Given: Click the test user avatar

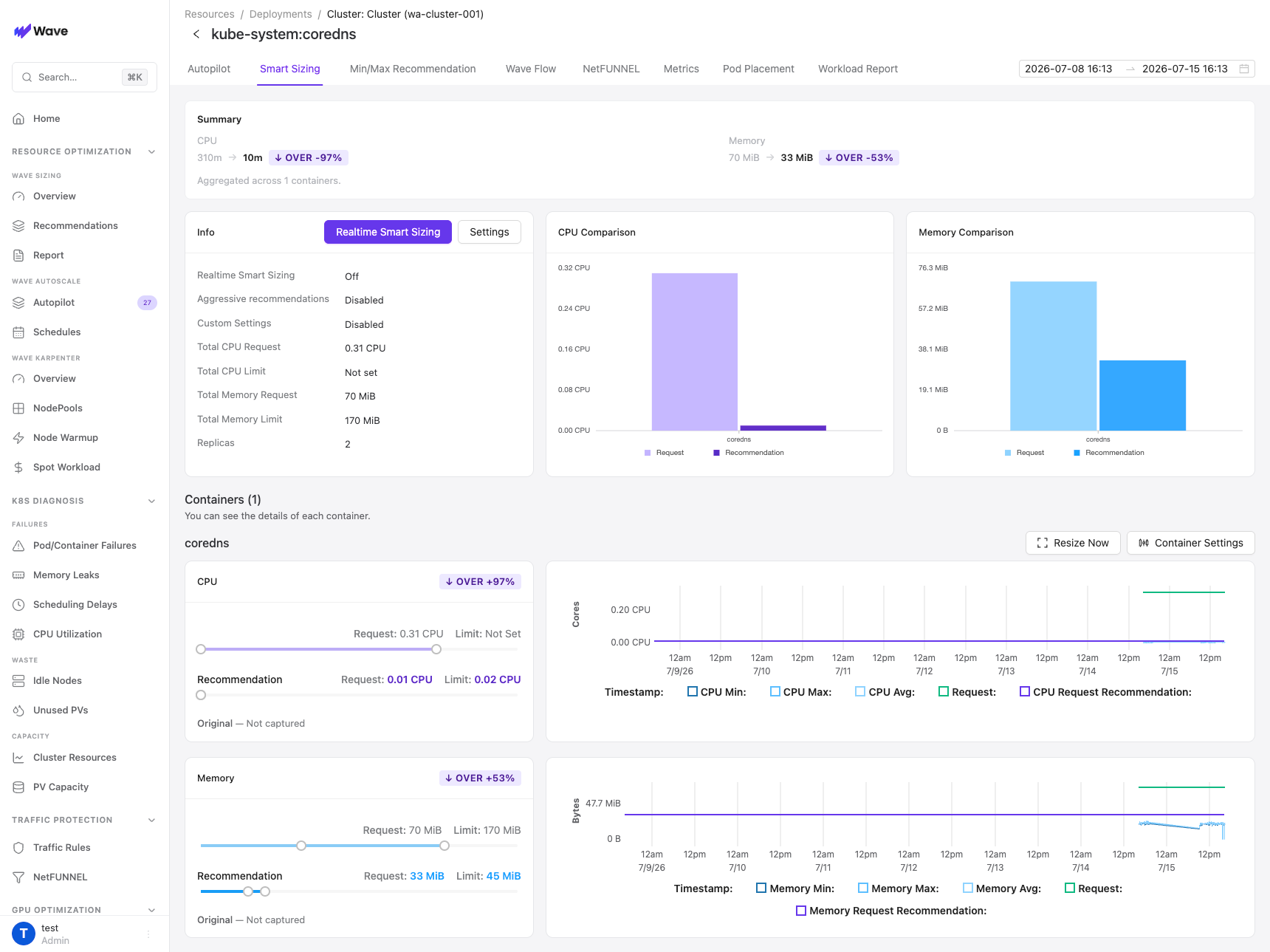Looking at the screenshot, I should coord(24,934).
